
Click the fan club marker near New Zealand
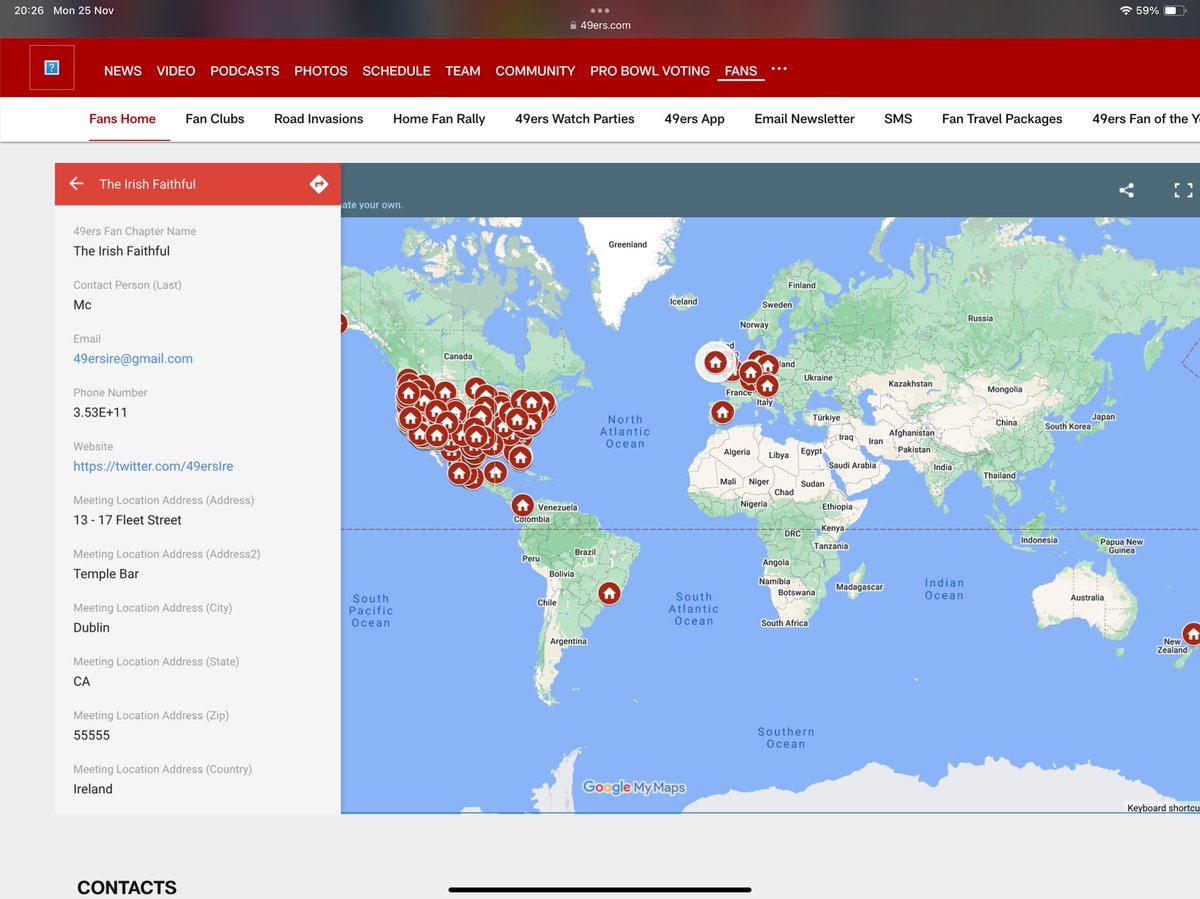coord(1191,634)
